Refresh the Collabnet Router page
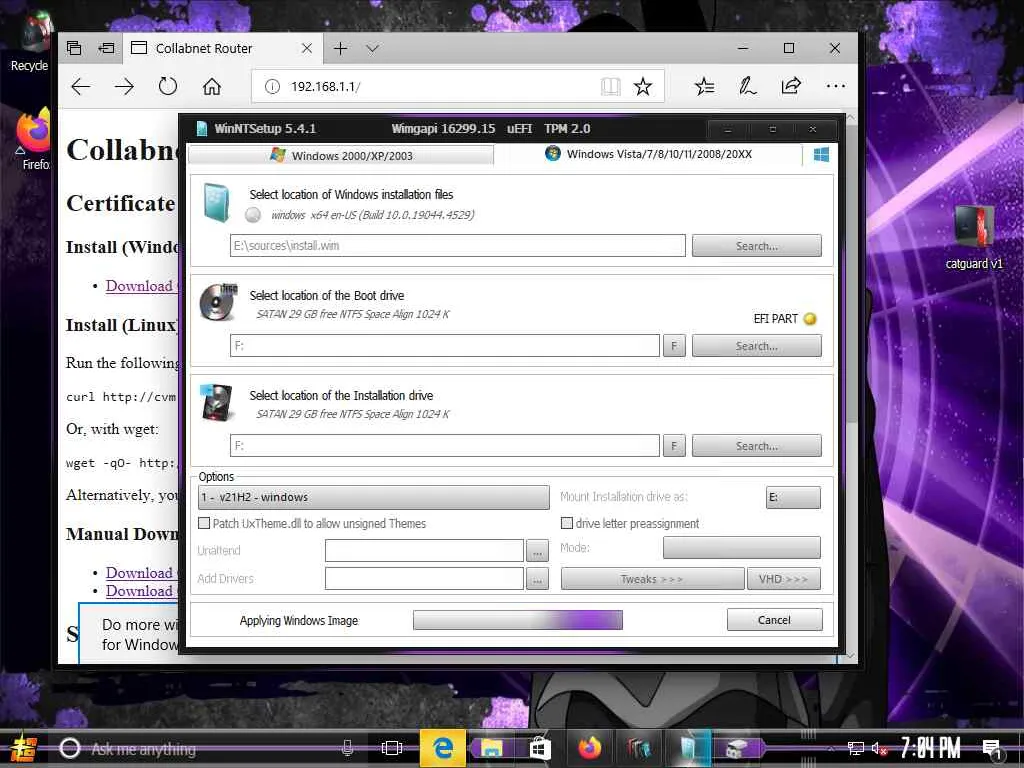 click(168, 86)
